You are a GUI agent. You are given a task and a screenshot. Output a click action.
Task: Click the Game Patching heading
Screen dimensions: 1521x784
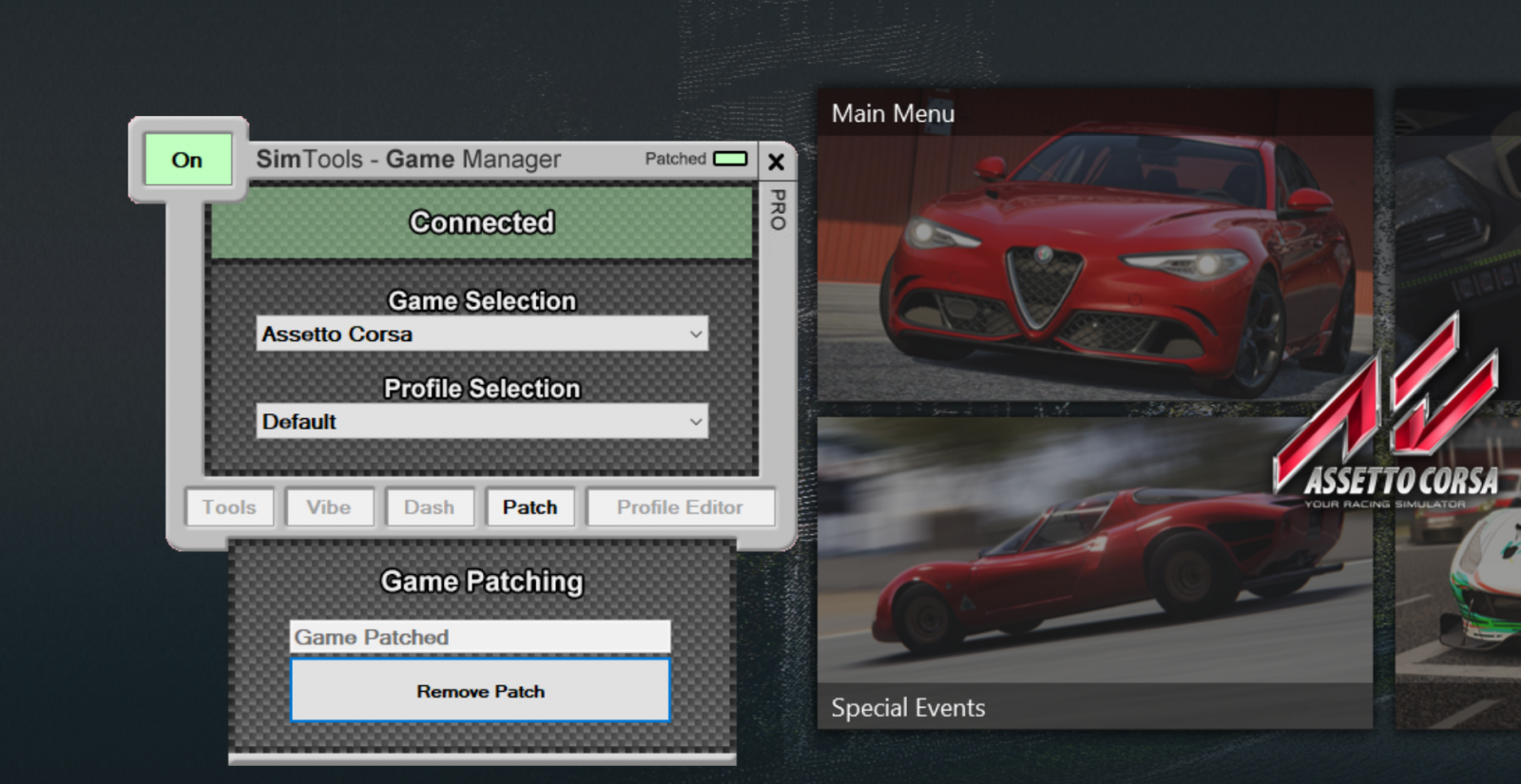482,581
